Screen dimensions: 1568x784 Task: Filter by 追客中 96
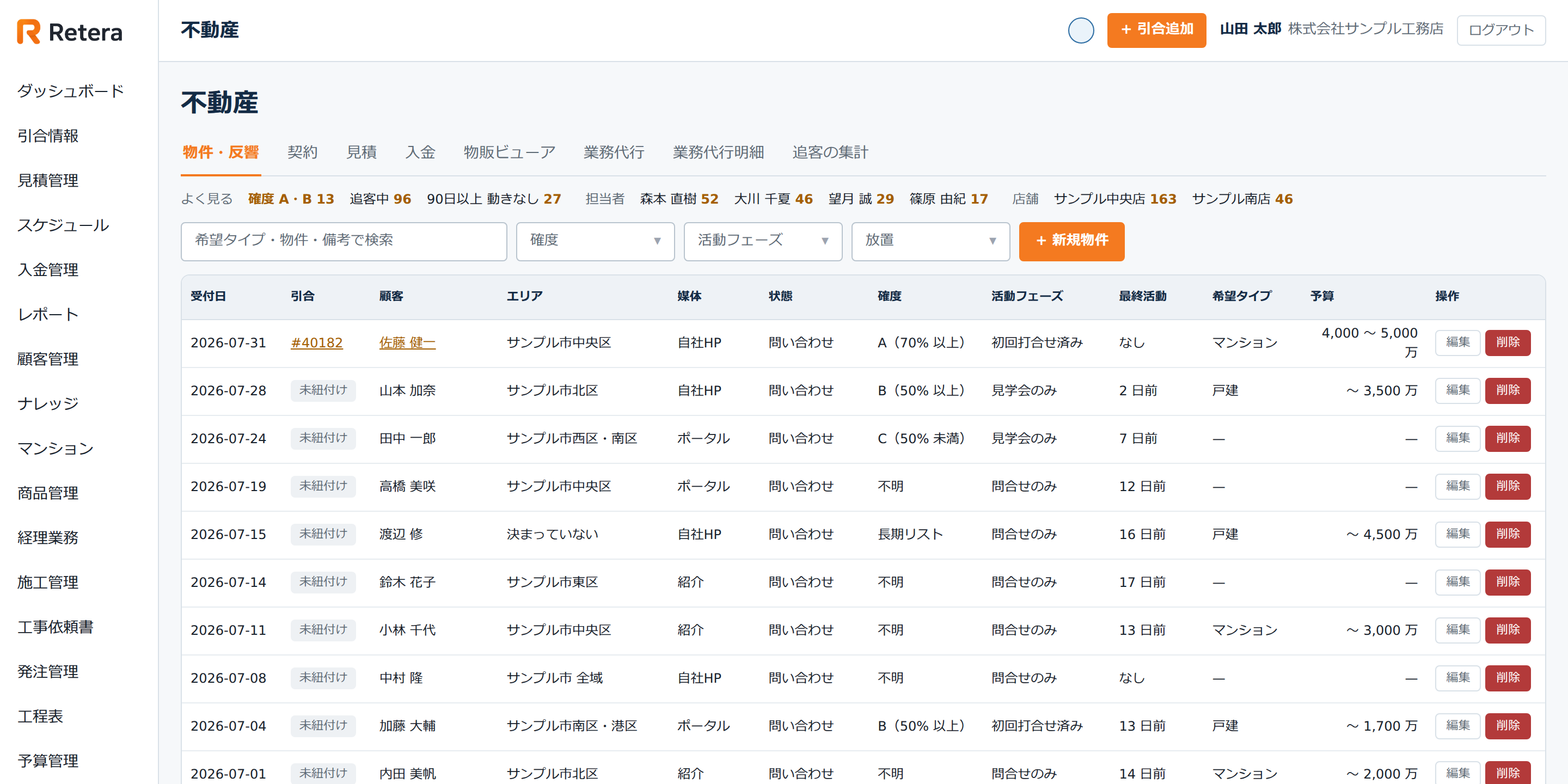pos(381,199)
